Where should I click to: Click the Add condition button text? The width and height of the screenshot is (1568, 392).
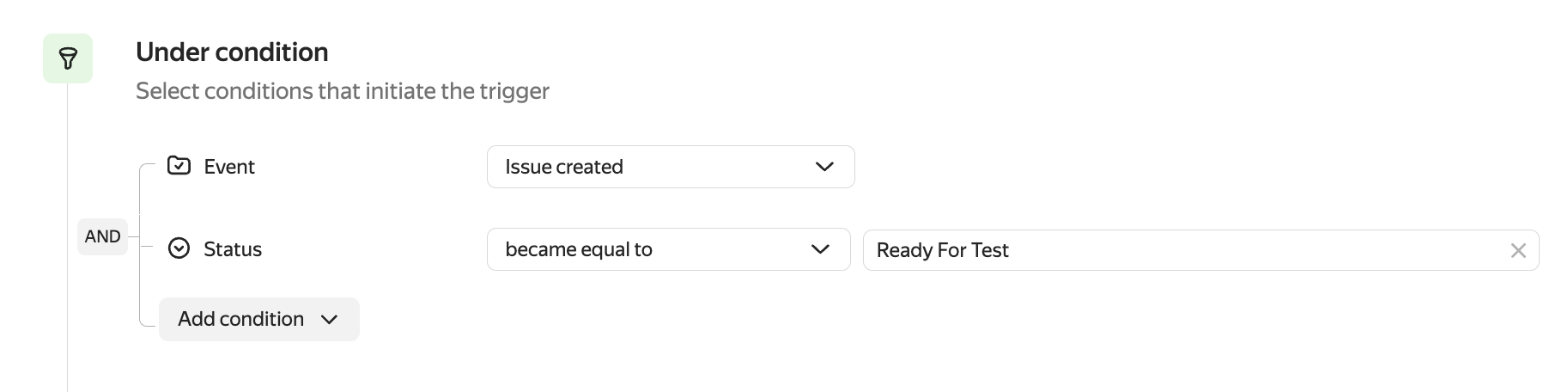[240, 319]
